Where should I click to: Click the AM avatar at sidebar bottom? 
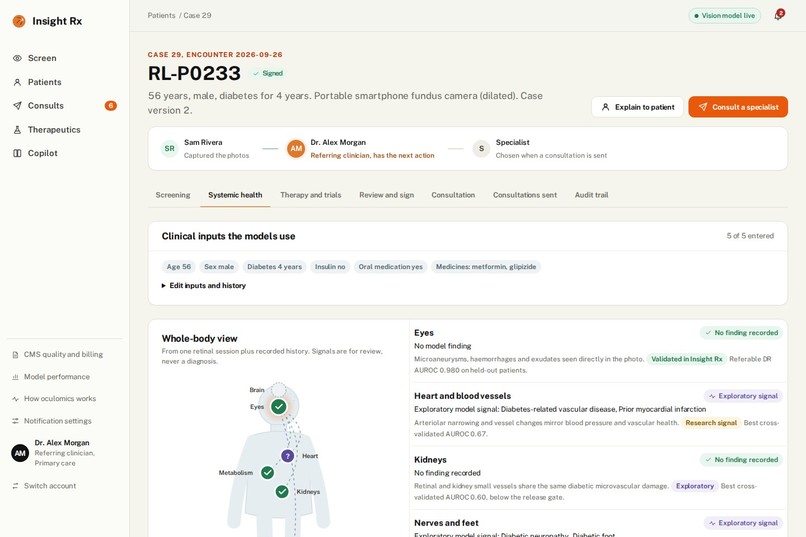click(x=20, y=453)
